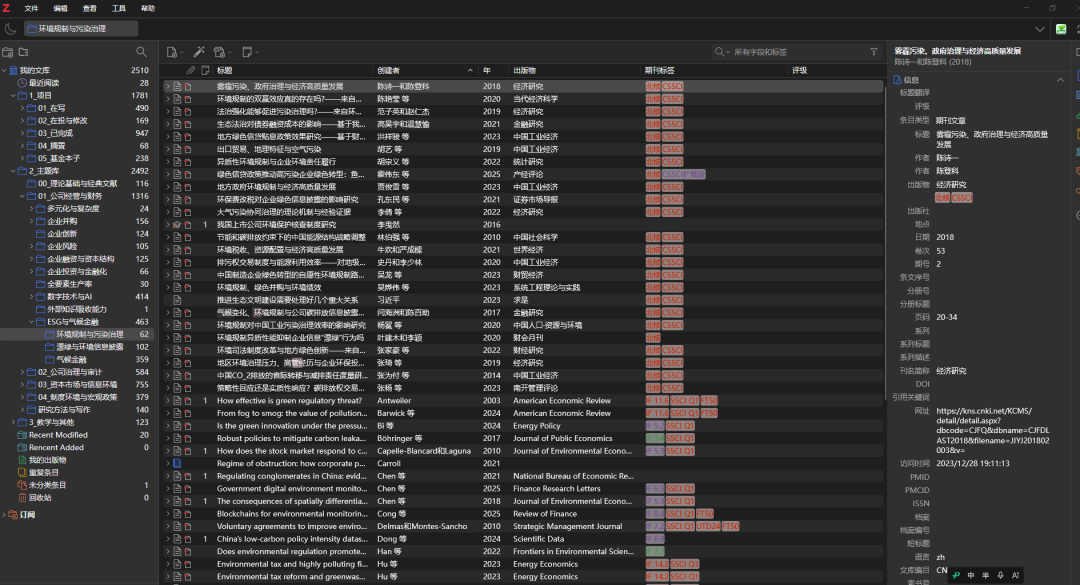Image resolution: width=1080 pixels, height=585 pixels.
Task: Collapse the 1_项目 collection
Action: tap(13, 96)
